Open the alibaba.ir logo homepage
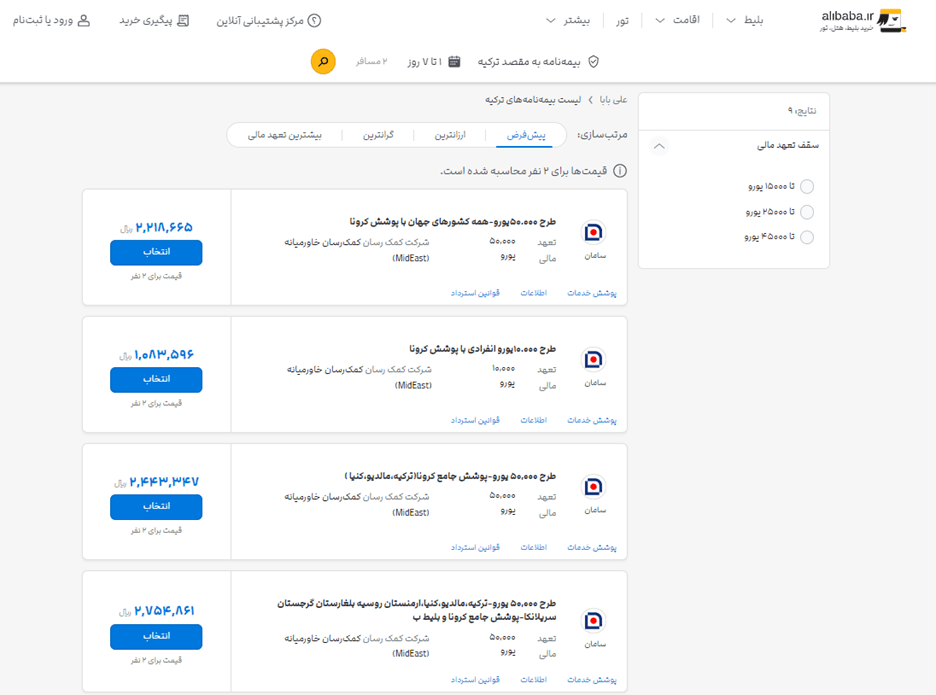 tap(863, 20)
